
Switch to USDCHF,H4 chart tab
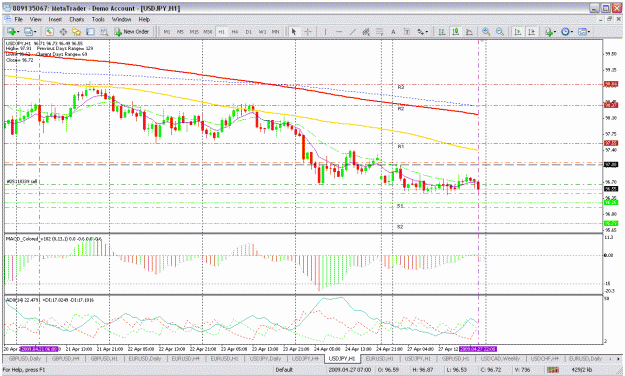(x=544, y=358)
